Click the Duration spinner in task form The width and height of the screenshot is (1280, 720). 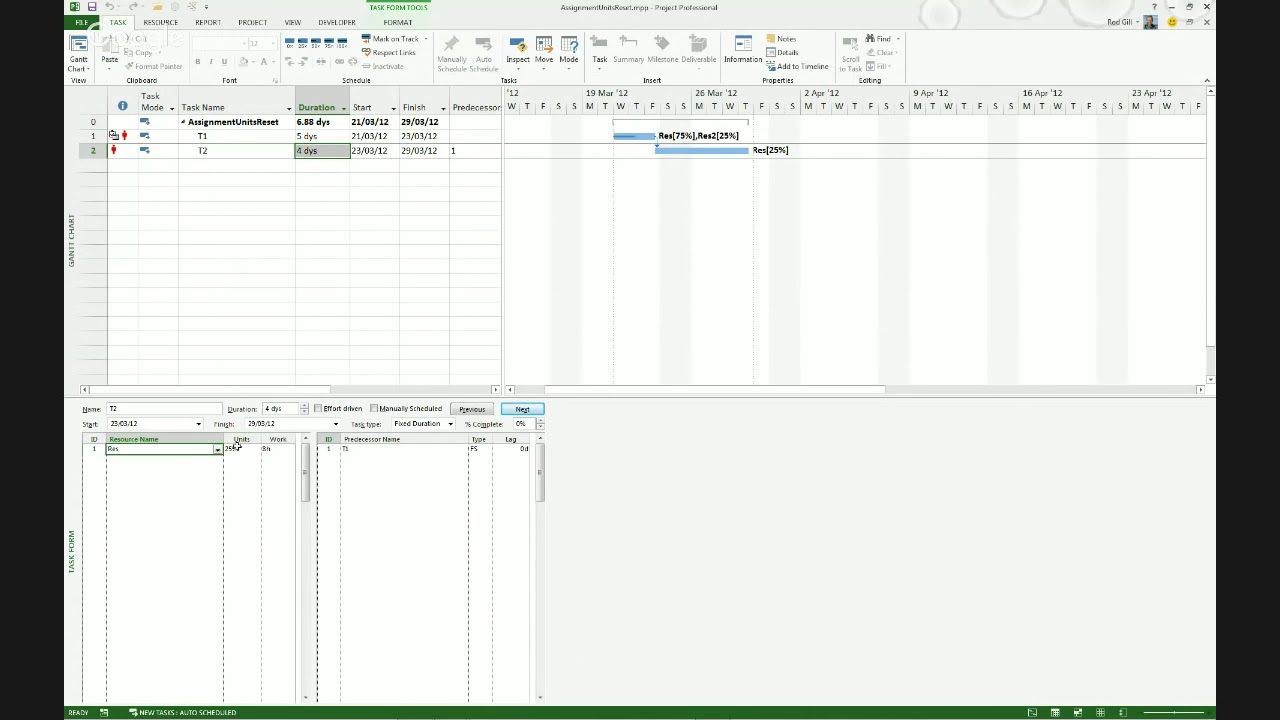pos(304,409)
